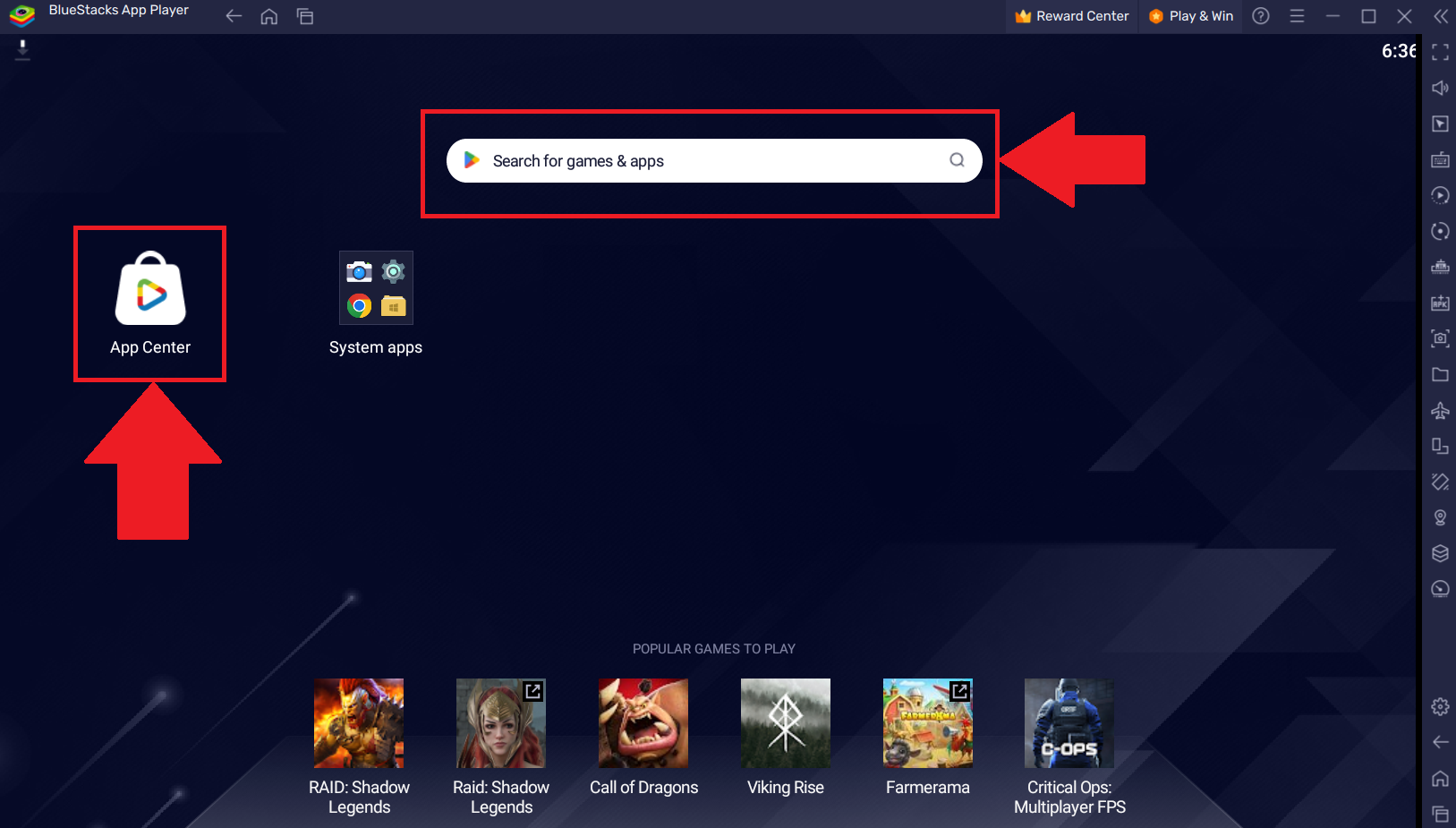1456x828 pixels.
Task: Toggle fullscreen mode from the sidebar
Action: coord(1441,51)
